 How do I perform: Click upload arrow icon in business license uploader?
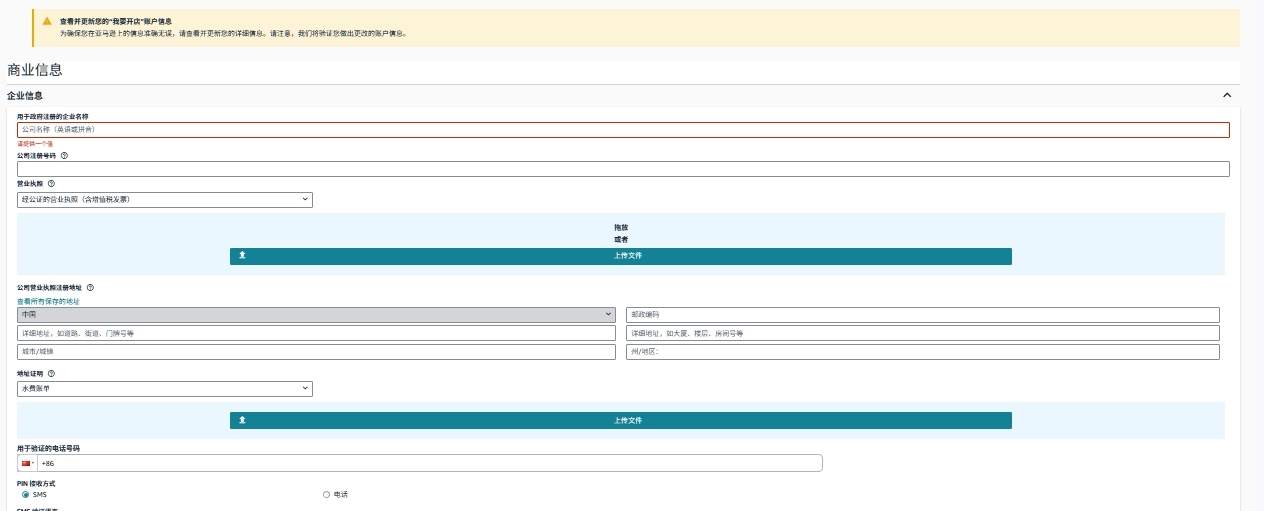click(242, 256)
